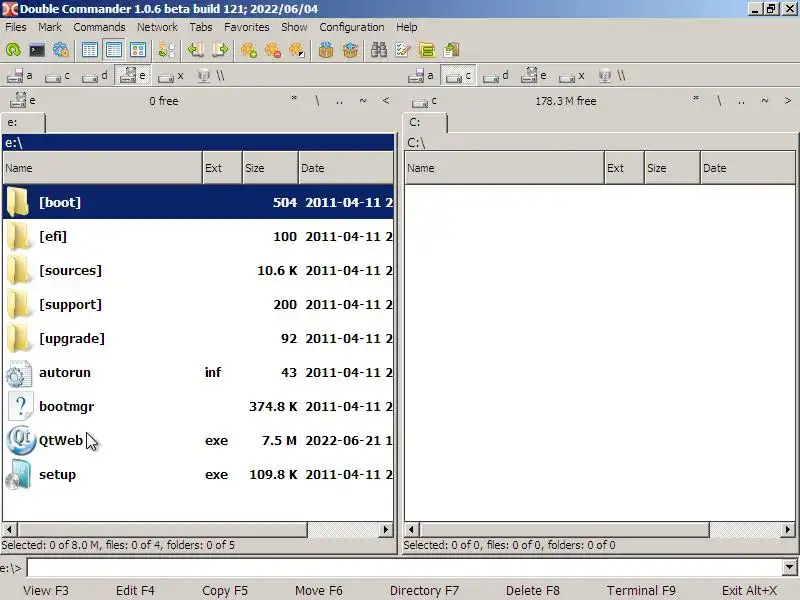Click the synchronize directories icon
Viewport: 800px width, 600px height.
pos(427,50)
